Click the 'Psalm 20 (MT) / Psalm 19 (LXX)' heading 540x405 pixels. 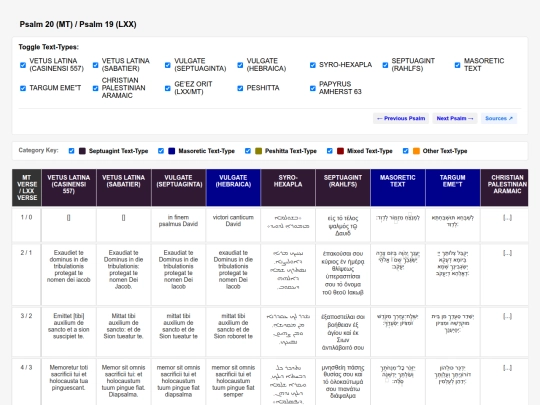(x=78, y=24)
